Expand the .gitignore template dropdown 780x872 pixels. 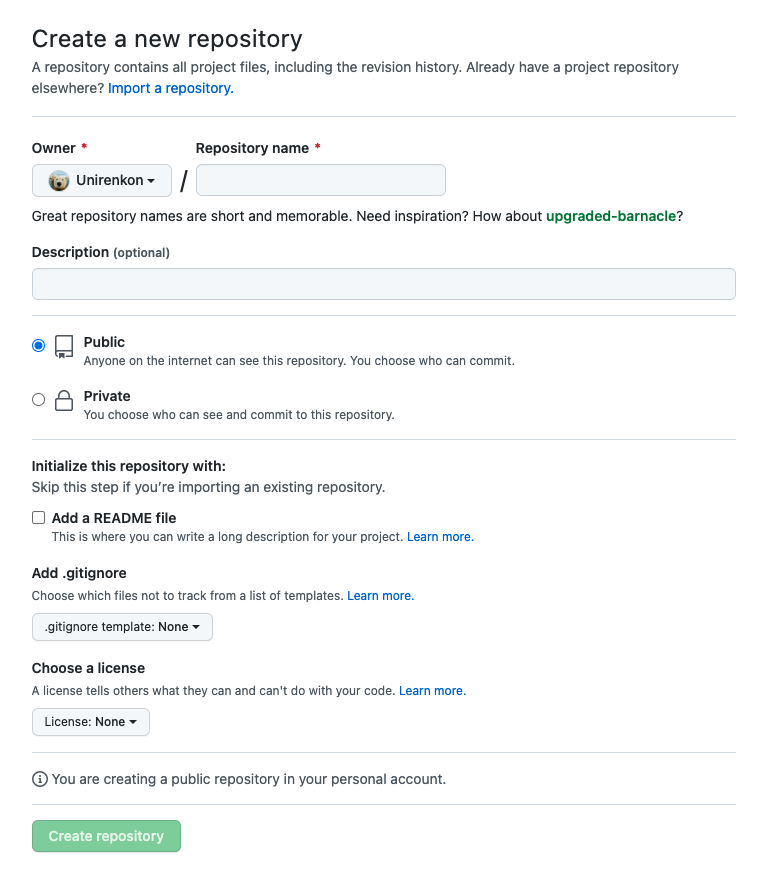(x=122, y=627)
